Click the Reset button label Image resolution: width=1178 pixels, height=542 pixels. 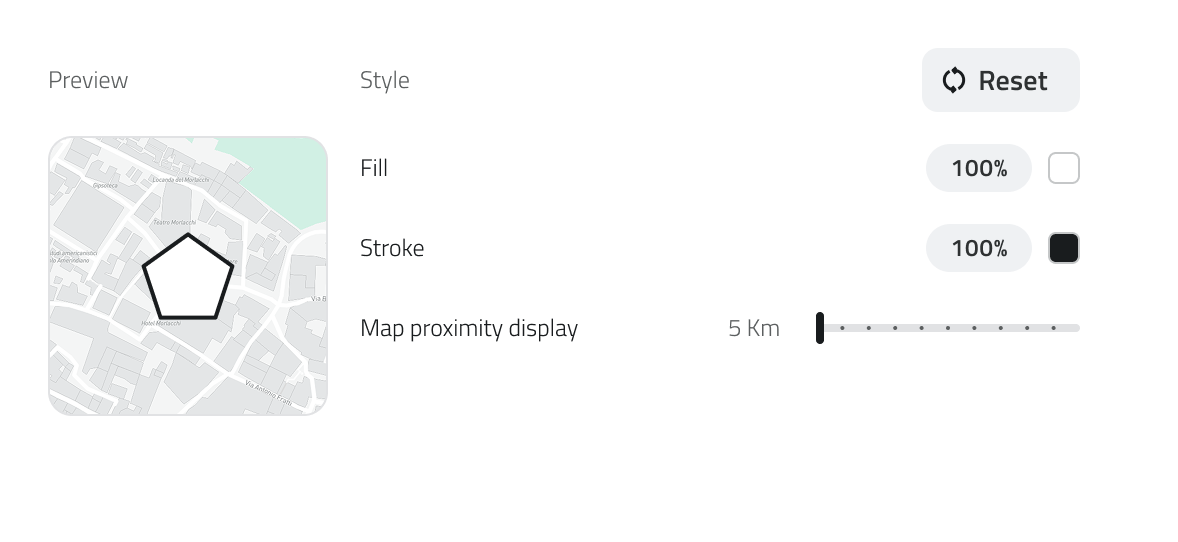1012,81
